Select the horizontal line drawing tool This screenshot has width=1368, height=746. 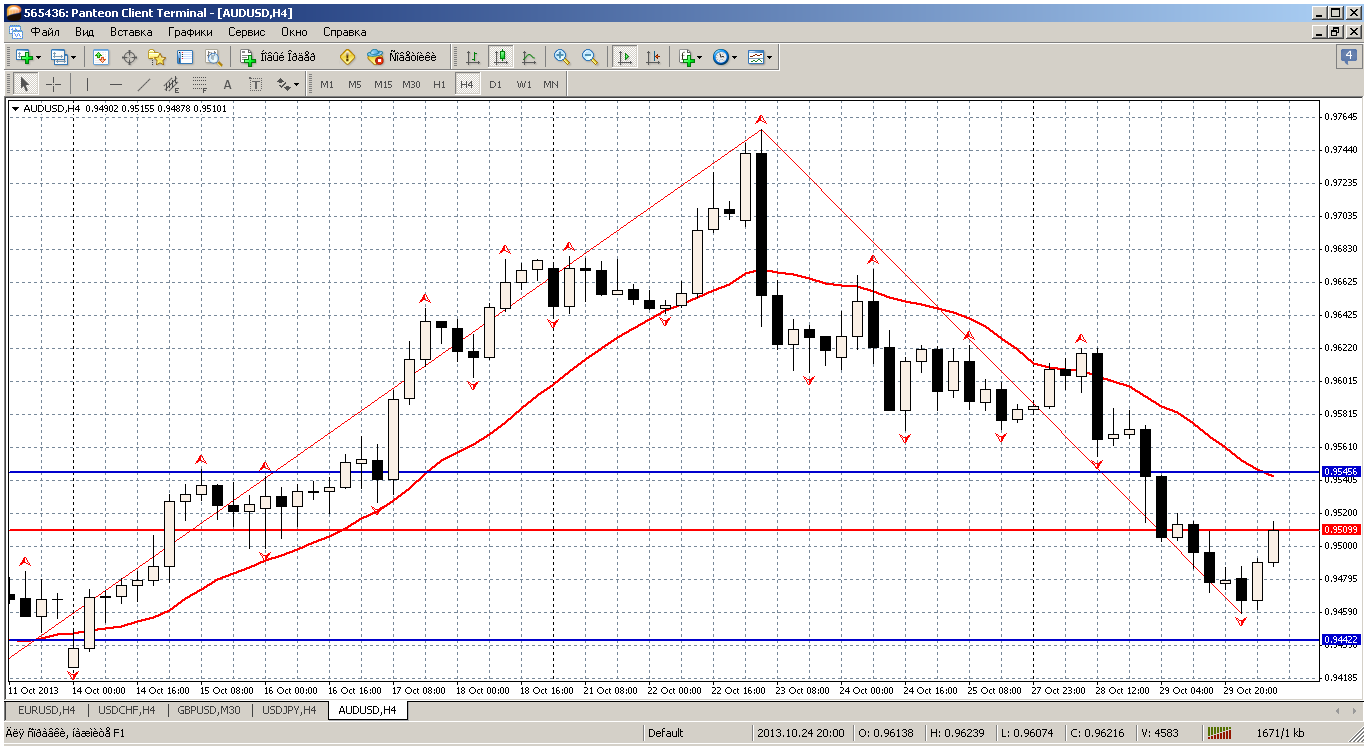point(115,84)
